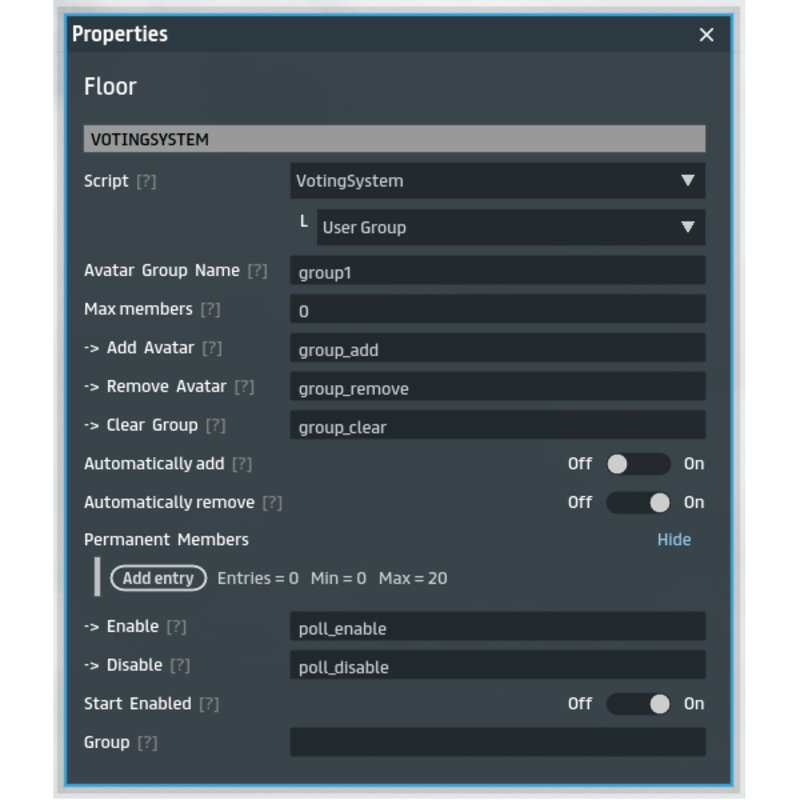Viewport: 800px width, 800px height.
Task: Open help for Remove Avatar
Action: click(x=244, y=387)
